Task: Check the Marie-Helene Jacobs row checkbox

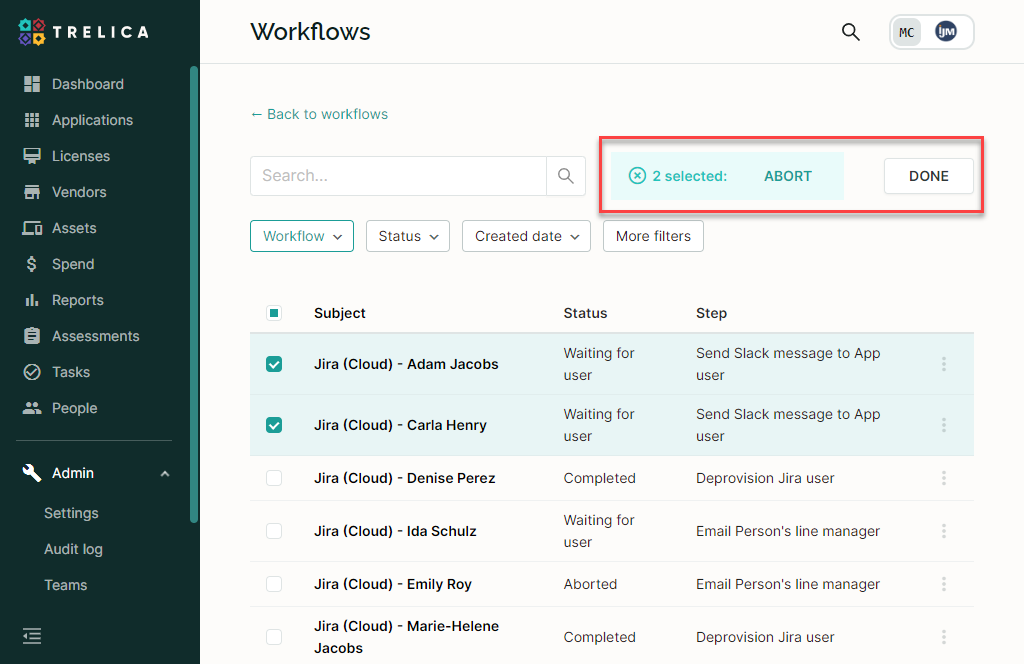Action: pos(274,637)
